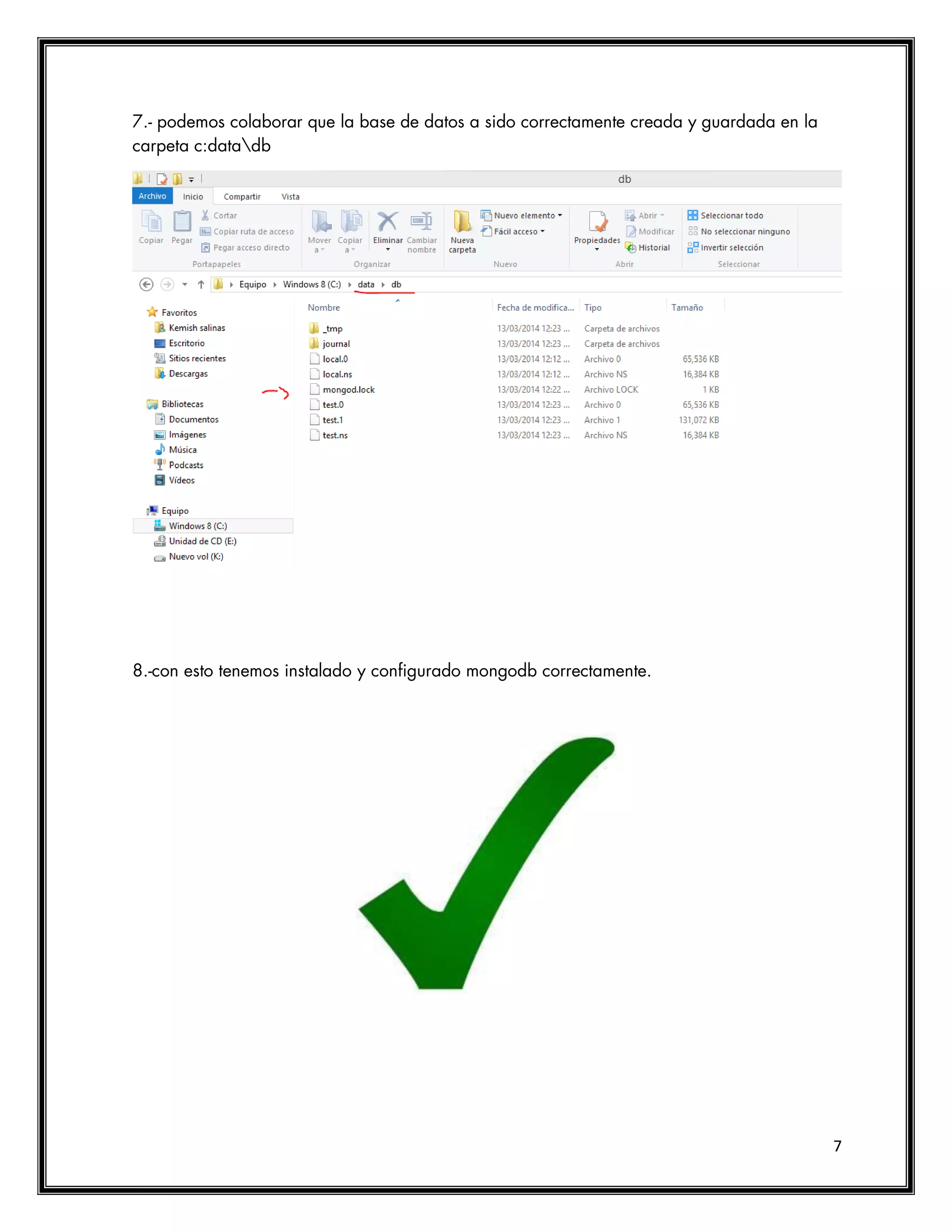Image resolution: width=952 pixels, height=1232 pixels.
Task: Switch to the Inicio tab
Action: (x=193, y=196)
